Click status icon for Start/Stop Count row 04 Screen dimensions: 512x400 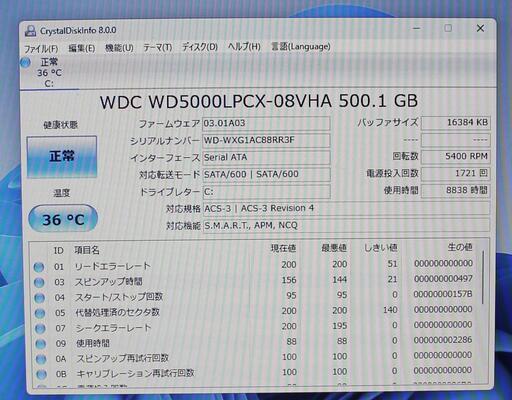(x=39, y=298)
